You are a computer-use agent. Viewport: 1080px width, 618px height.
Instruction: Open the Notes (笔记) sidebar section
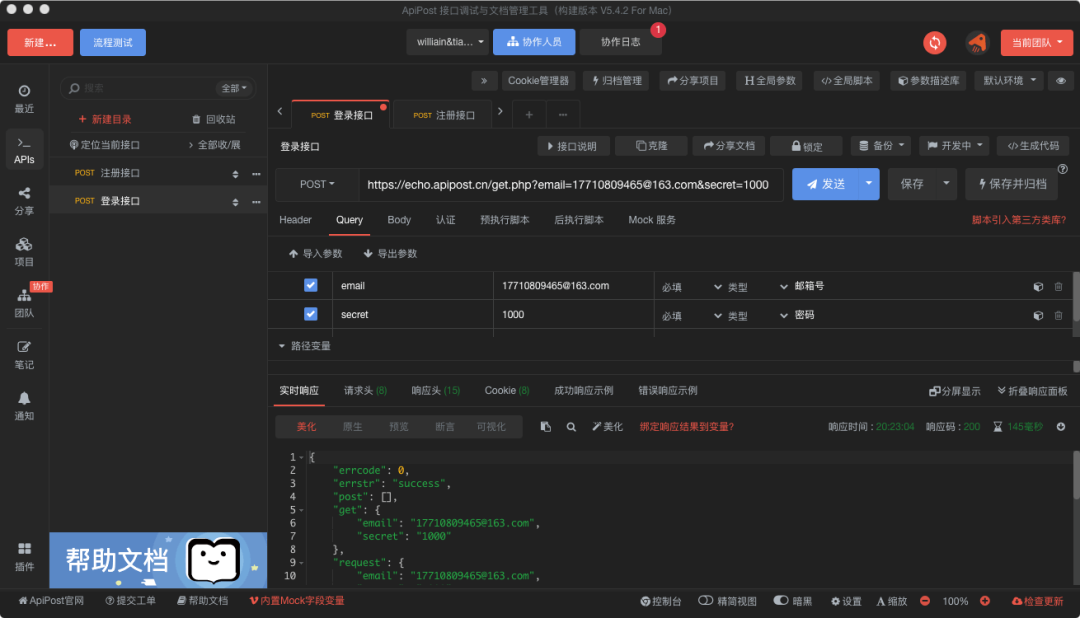point(24,354)
